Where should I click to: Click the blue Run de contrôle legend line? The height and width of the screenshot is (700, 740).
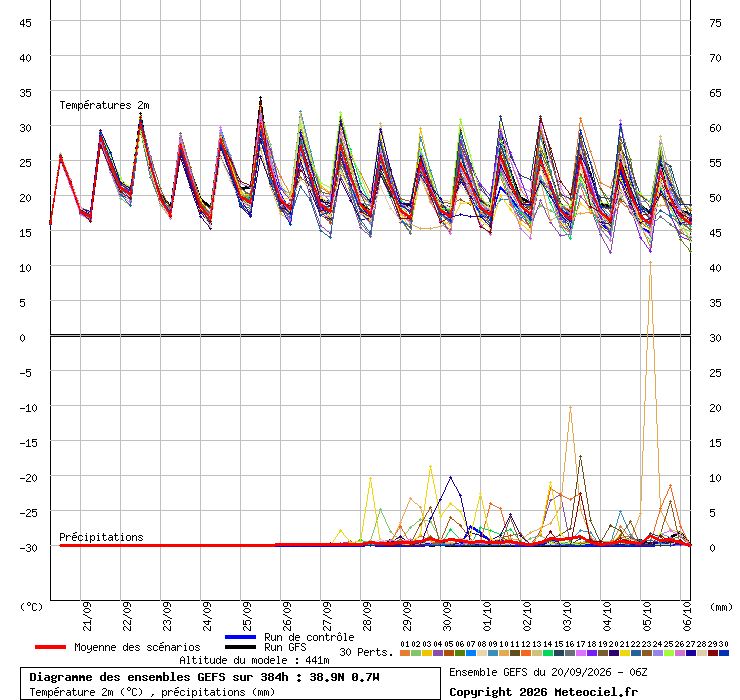tap(241, 637)
